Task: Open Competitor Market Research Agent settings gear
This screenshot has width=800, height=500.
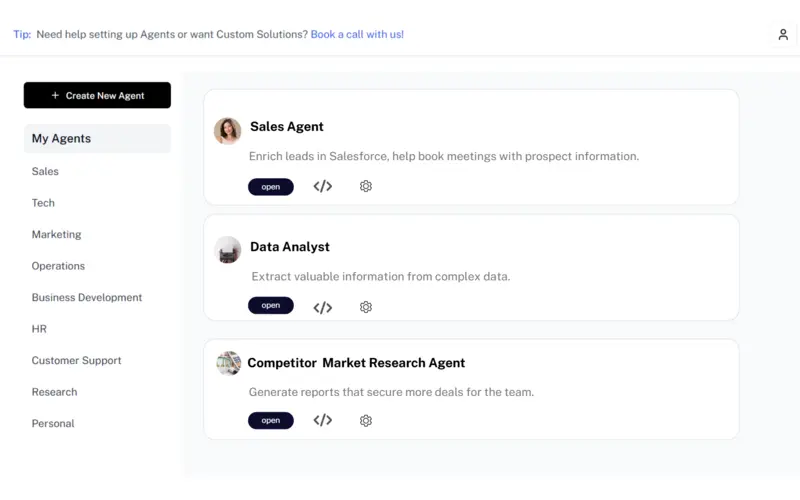Action: point(365,420)
